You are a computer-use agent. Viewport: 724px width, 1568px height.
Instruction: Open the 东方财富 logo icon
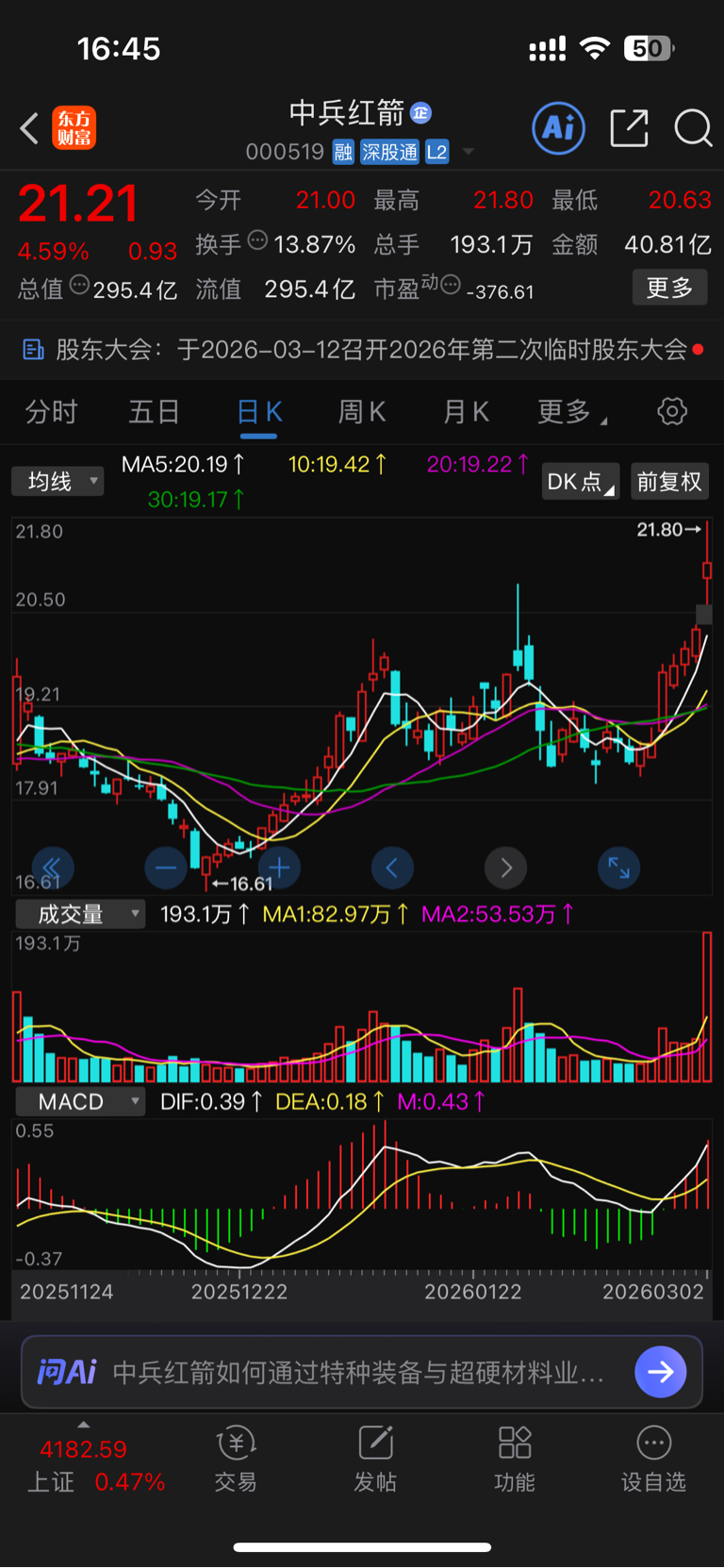coord(74,128)
